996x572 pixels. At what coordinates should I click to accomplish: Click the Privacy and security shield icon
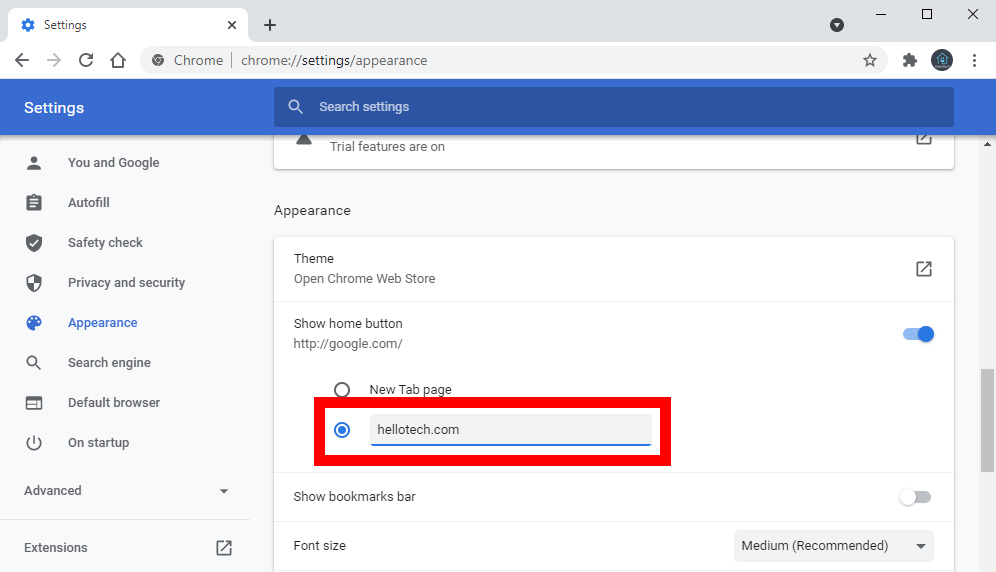pyautogui.click(x=34, y=283)
